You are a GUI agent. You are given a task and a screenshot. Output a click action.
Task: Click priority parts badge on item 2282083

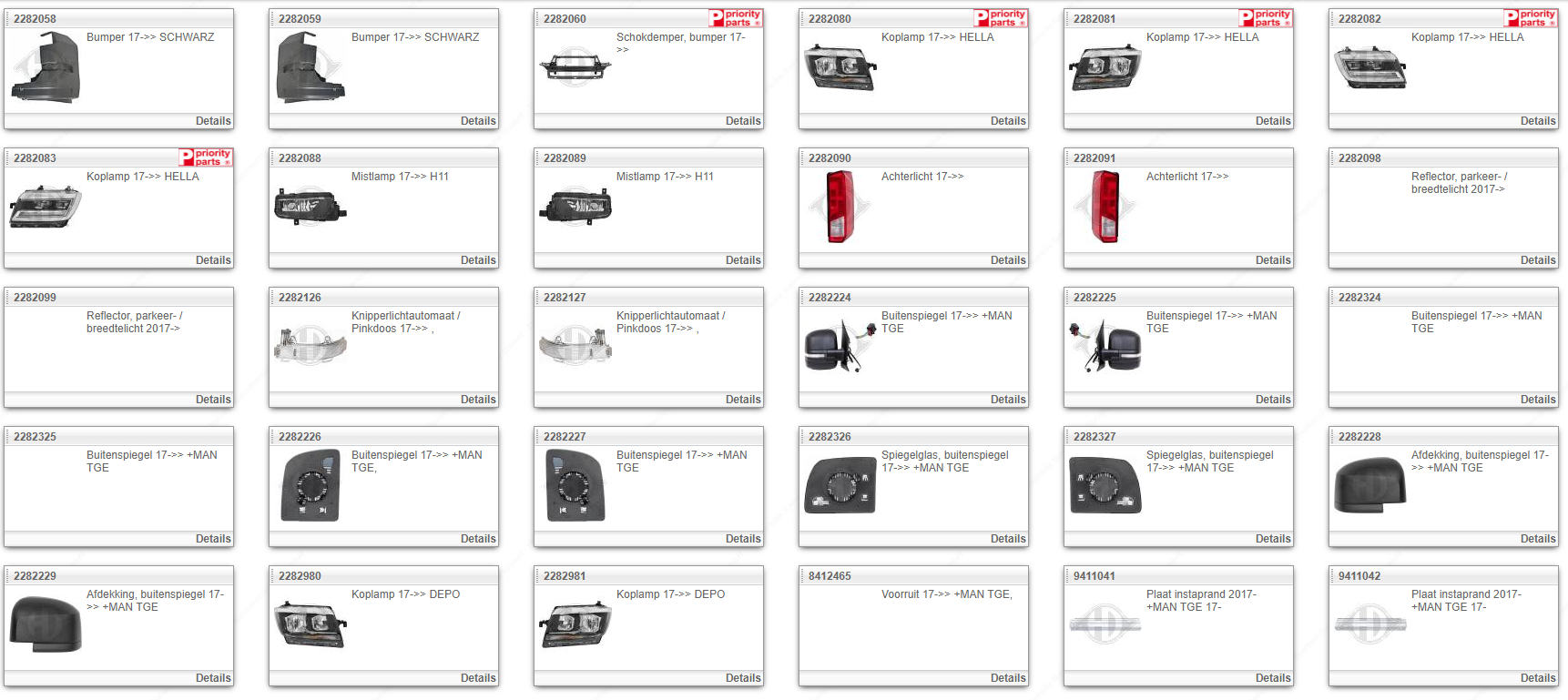[205, 157]
